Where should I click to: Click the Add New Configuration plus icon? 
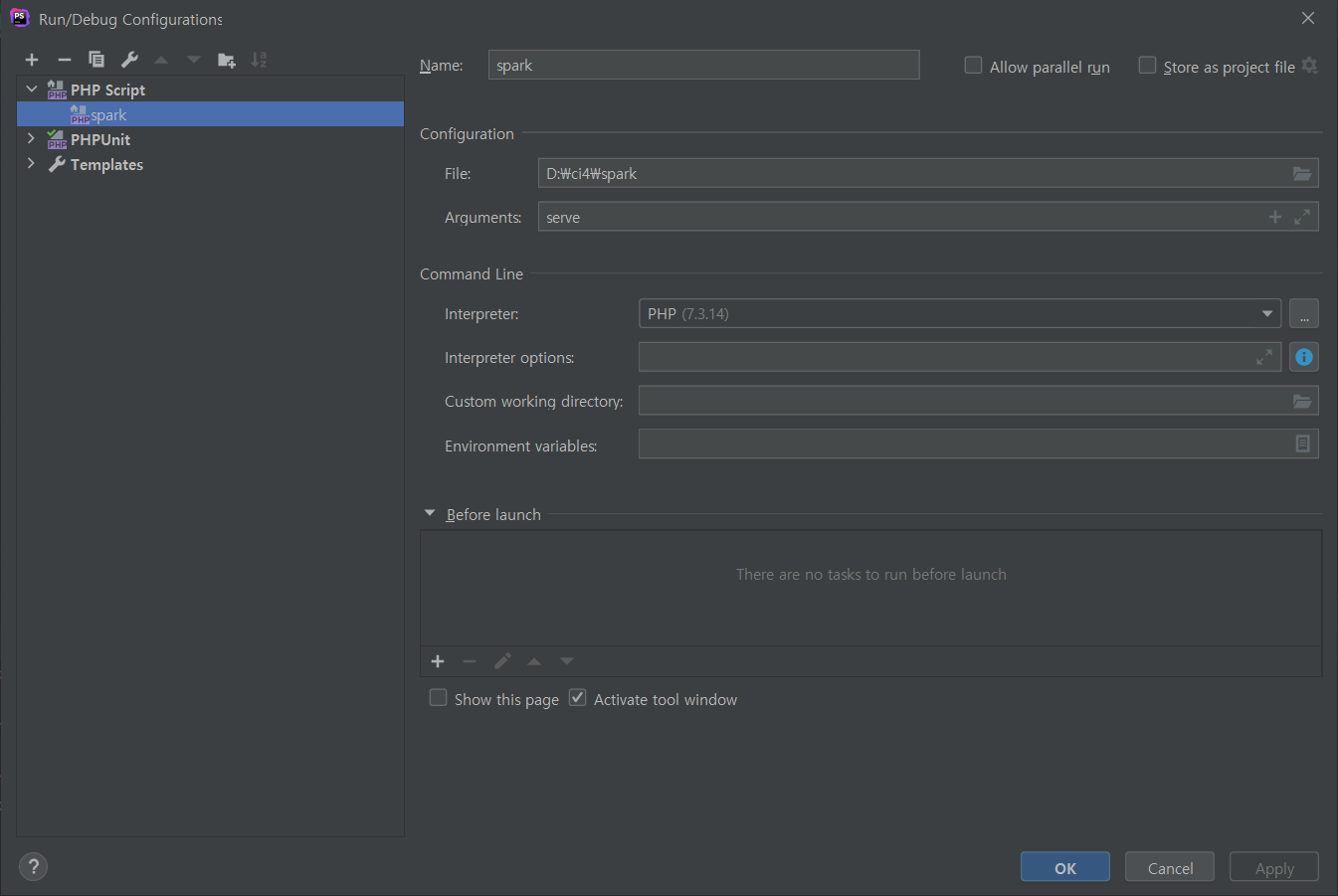pyautogui.click(x=32, y=60)
